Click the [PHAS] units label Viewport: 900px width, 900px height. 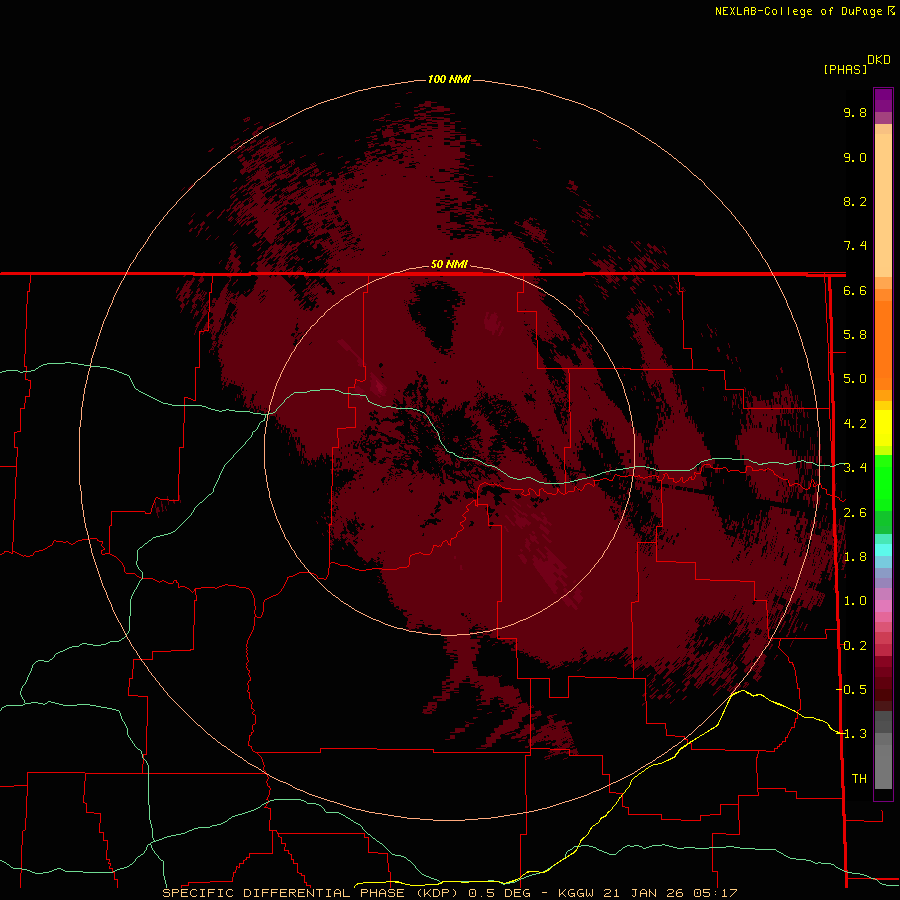tap(845, 69)
